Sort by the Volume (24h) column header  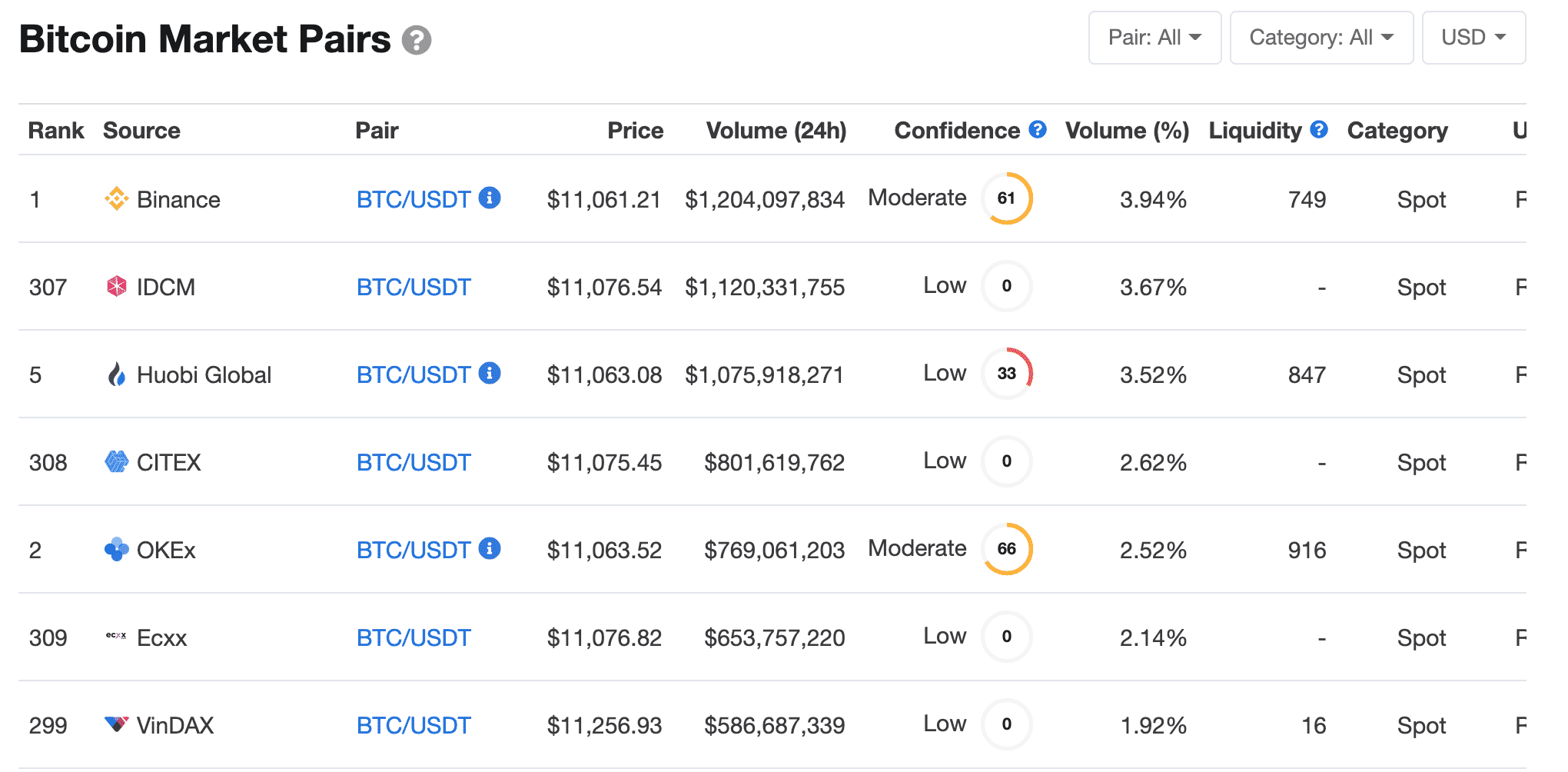pyautogui.click(x=776, y=131)
